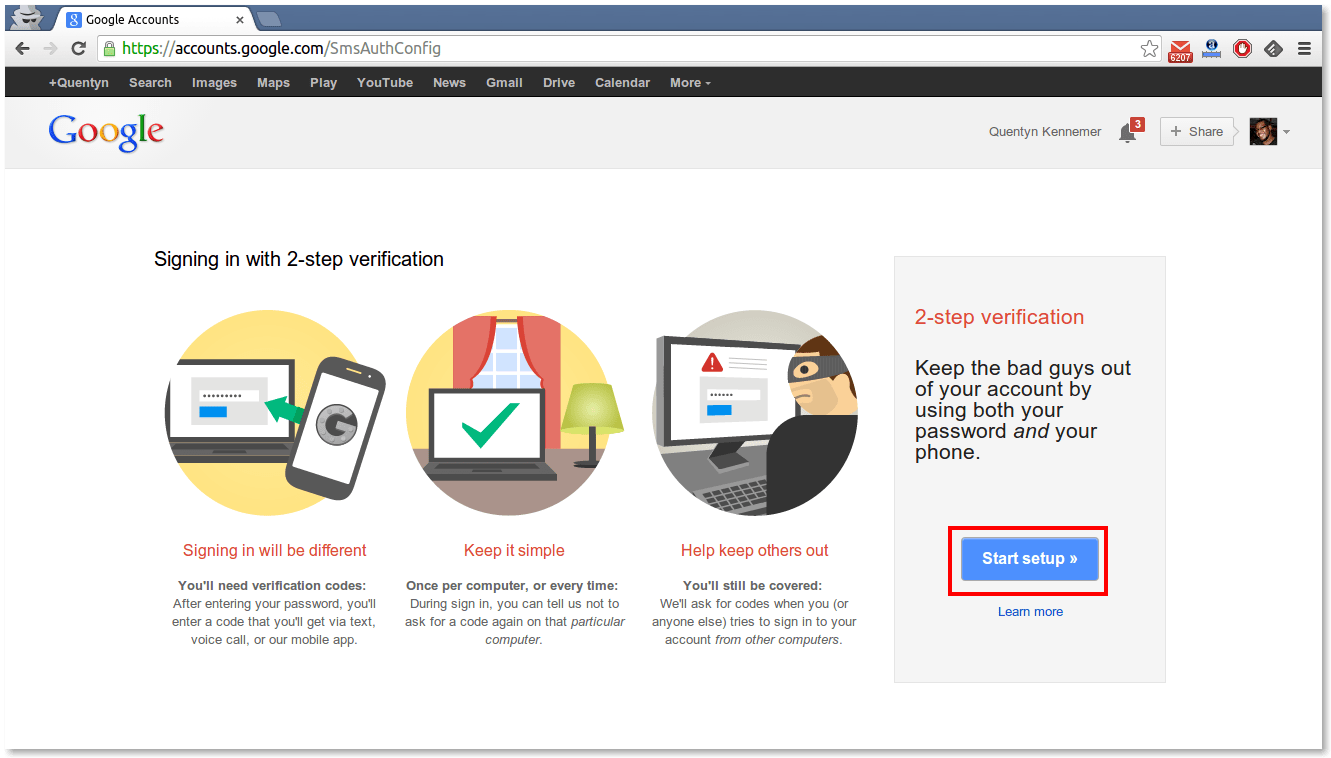The width and height of the screenshot is (1331, 758).
Task: Open the Chrome hamburger menu
Action: (x=1304, y=48)
